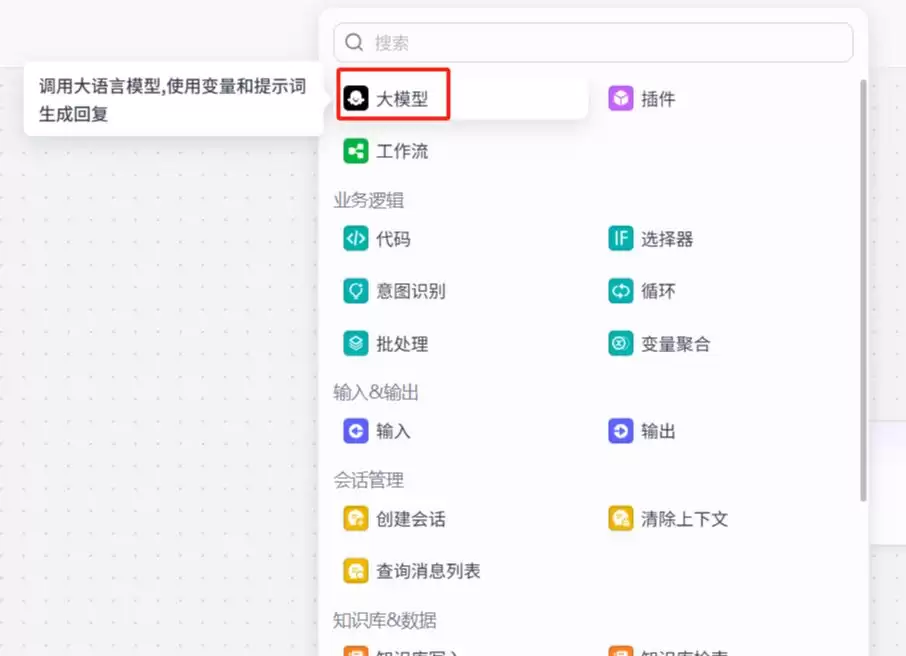This screenshot has width=906, height=656.
Task: Click the search magnifier icon
Action: pyautogui.click(x=354, y=42)
